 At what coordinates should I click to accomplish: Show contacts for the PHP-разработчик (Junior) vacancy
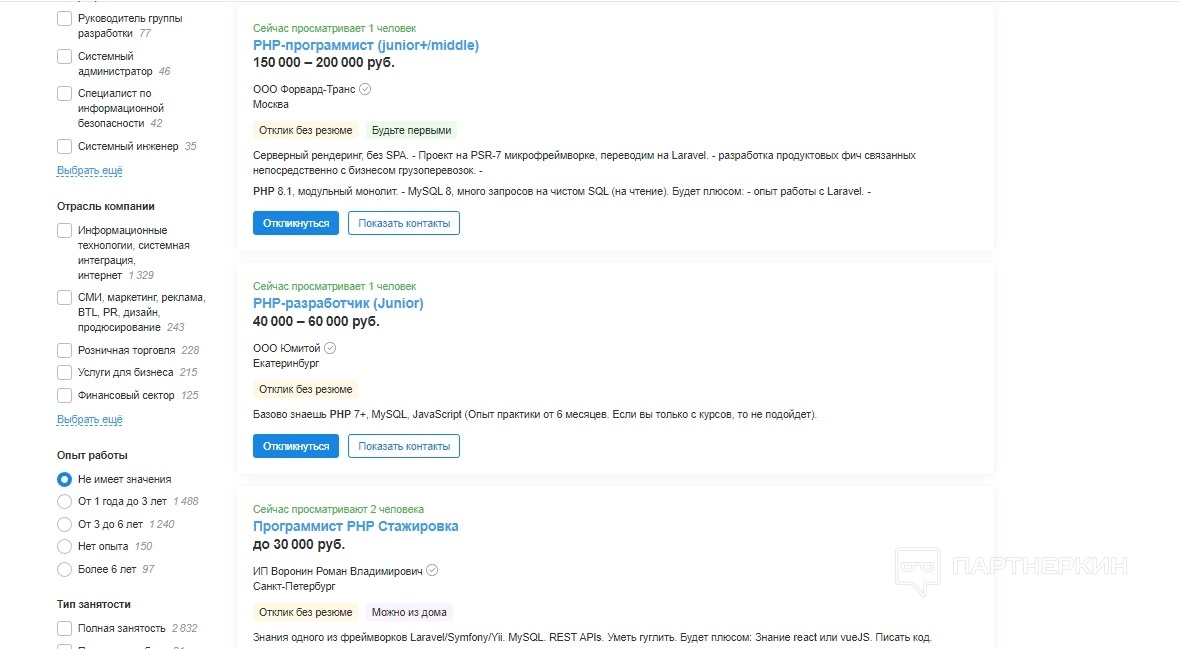[x=404, y=446]
